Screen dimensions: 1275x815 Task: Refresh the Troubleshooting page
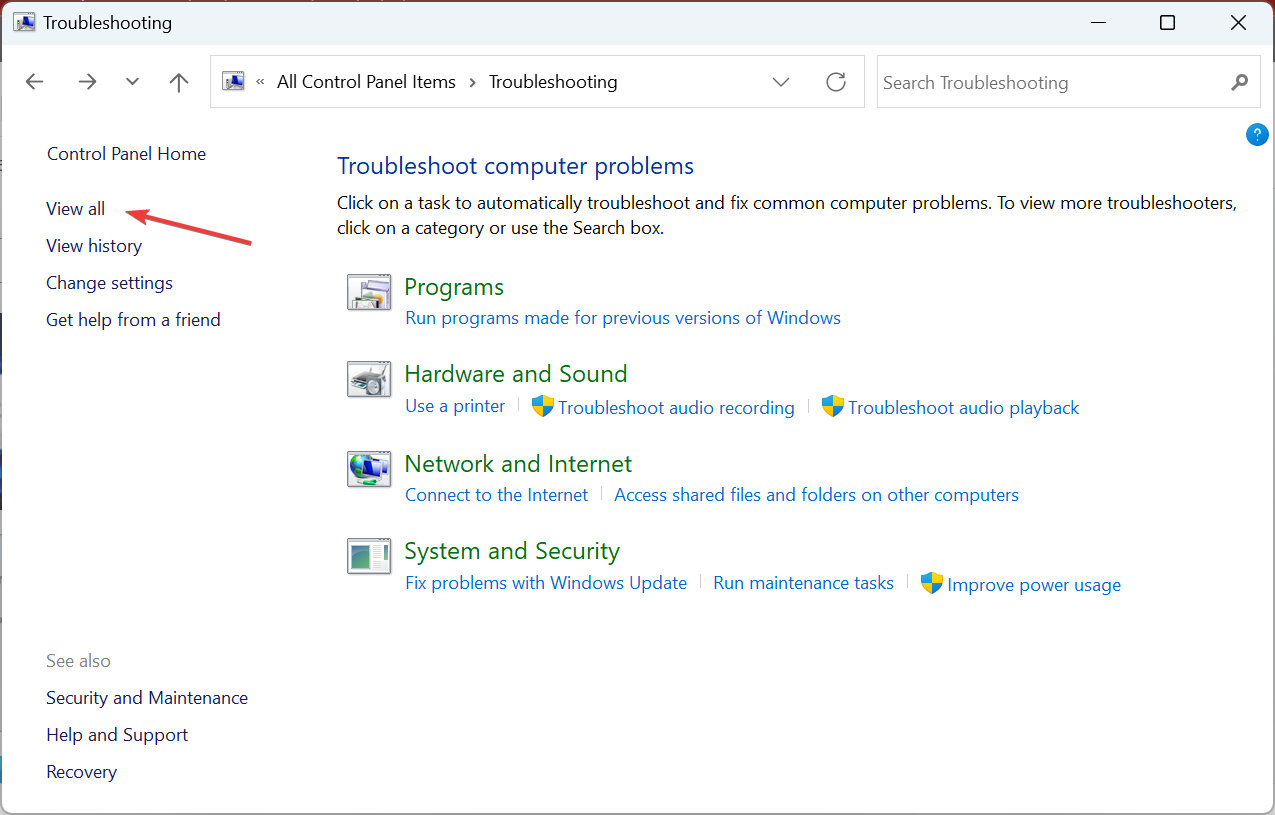[836, 82]
